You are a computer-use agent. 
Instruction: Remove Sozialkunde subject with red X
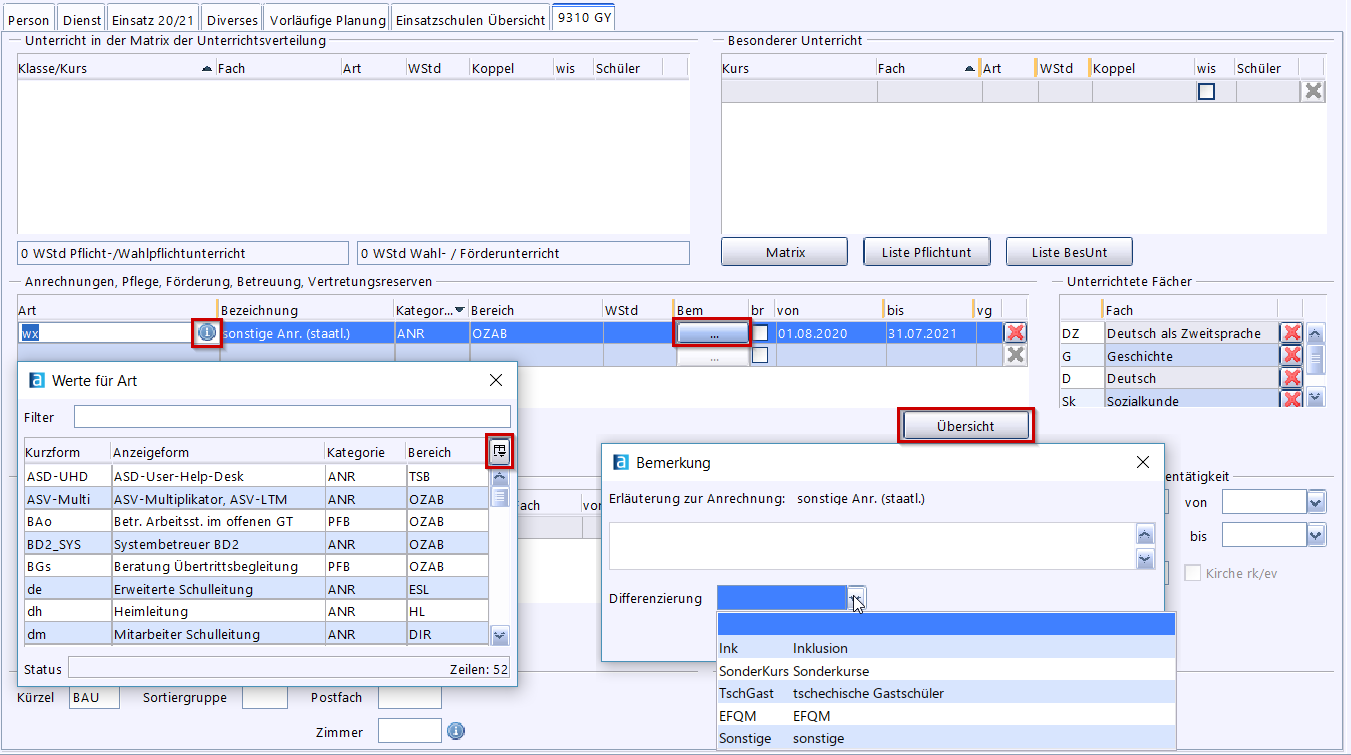tap(1291, 400)
